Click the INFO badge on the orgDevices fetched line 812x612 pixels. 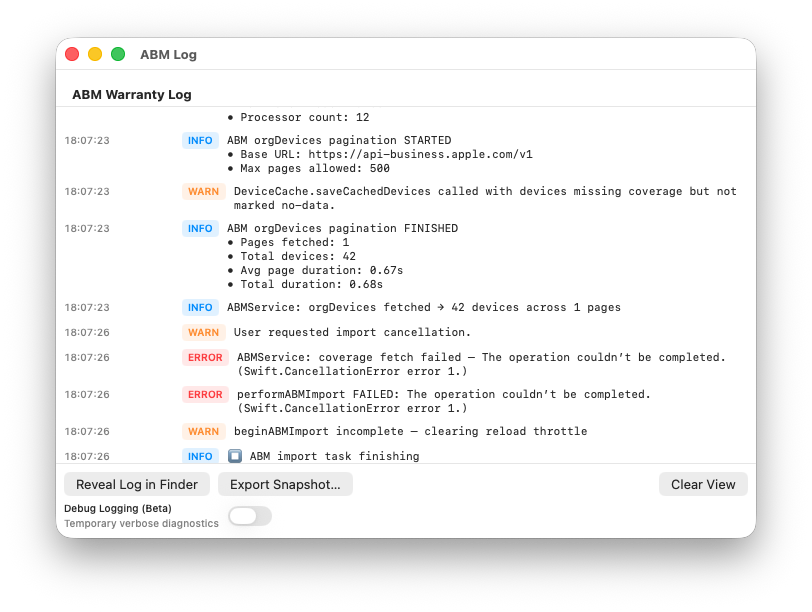pyautogui.click(x=200, y=307)
